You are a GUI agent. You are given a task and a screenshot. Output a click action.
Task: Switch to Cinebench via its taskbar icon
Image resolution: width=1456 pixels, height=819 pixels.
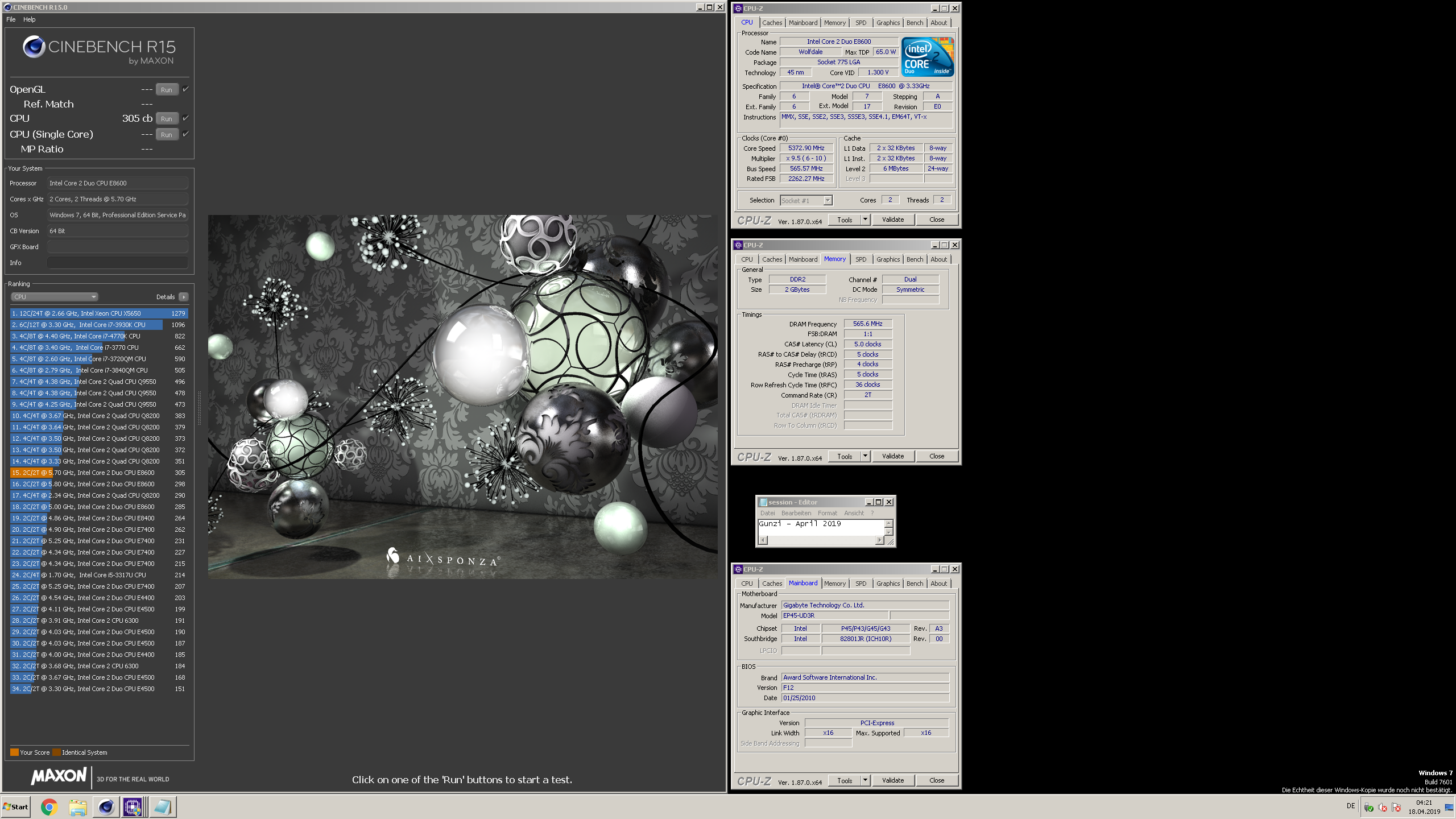pyautogui.click(x=106, y=806)
